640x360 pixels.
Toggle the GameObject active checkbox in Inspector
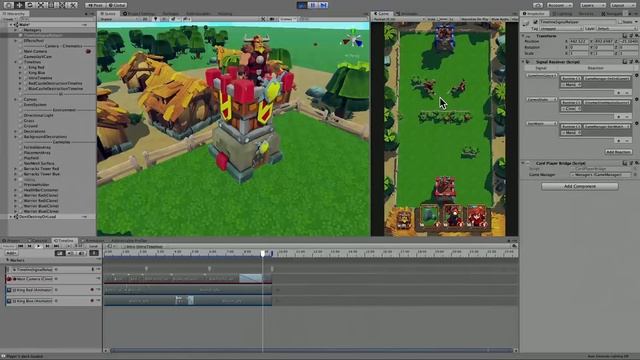535,22
